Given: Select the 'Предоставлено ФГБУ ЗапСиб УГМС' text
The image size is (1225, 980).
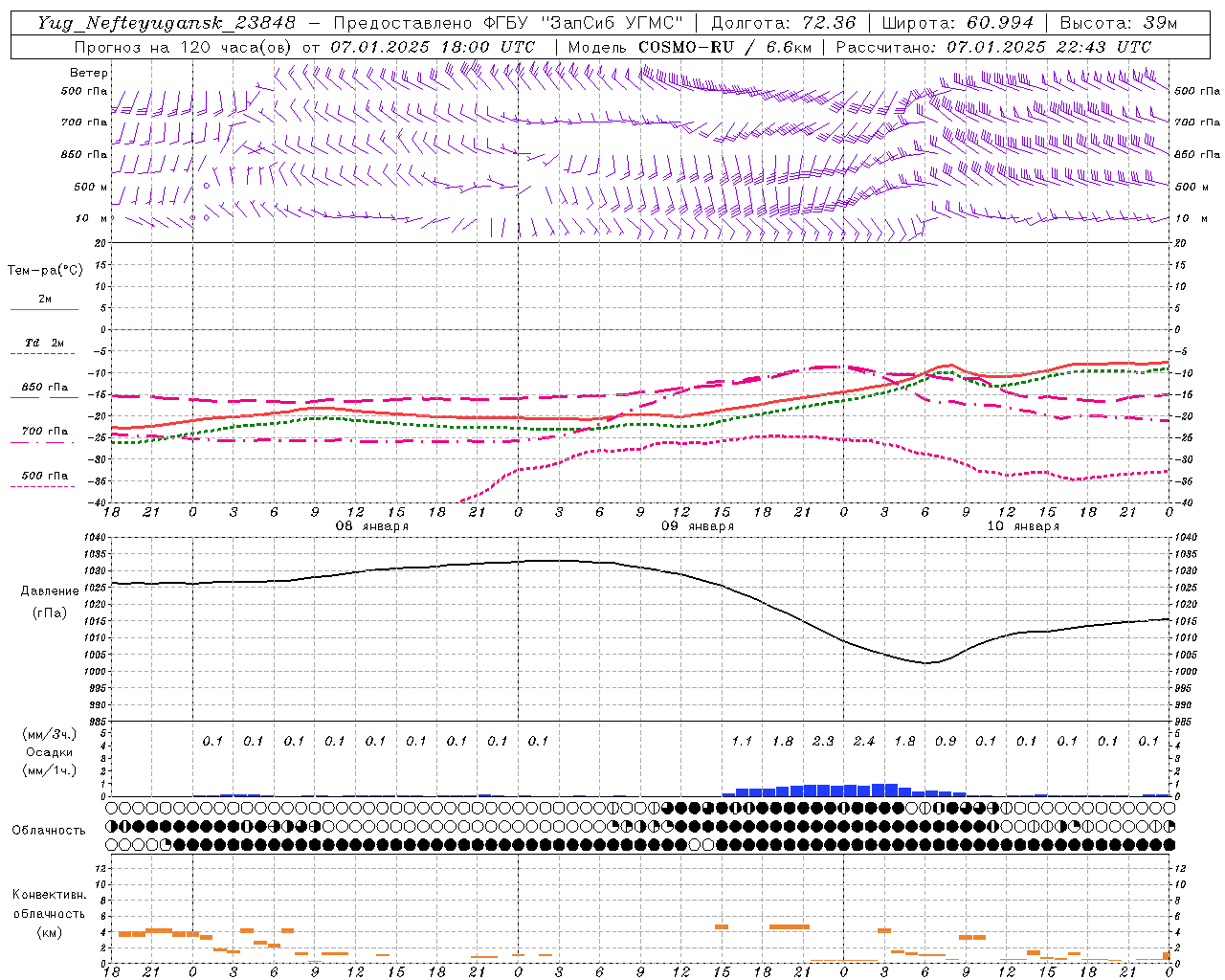Looking at the screenshot, I should [x=508, y=22].
